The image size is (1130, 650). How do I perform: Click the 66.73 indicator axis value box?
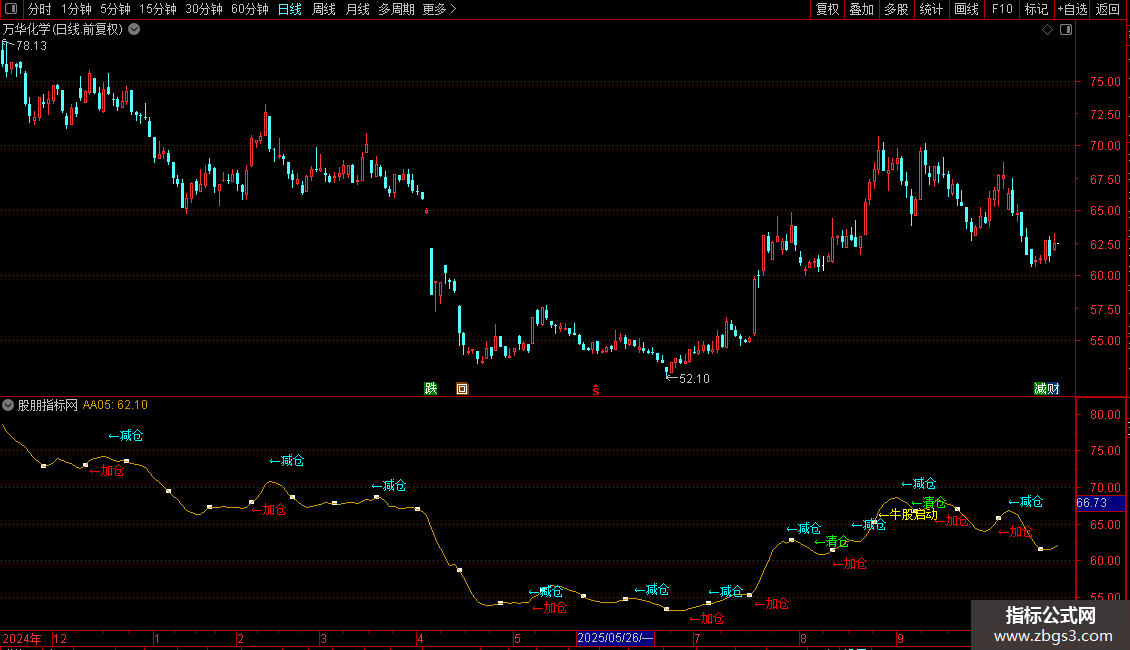pos(1100,503)
